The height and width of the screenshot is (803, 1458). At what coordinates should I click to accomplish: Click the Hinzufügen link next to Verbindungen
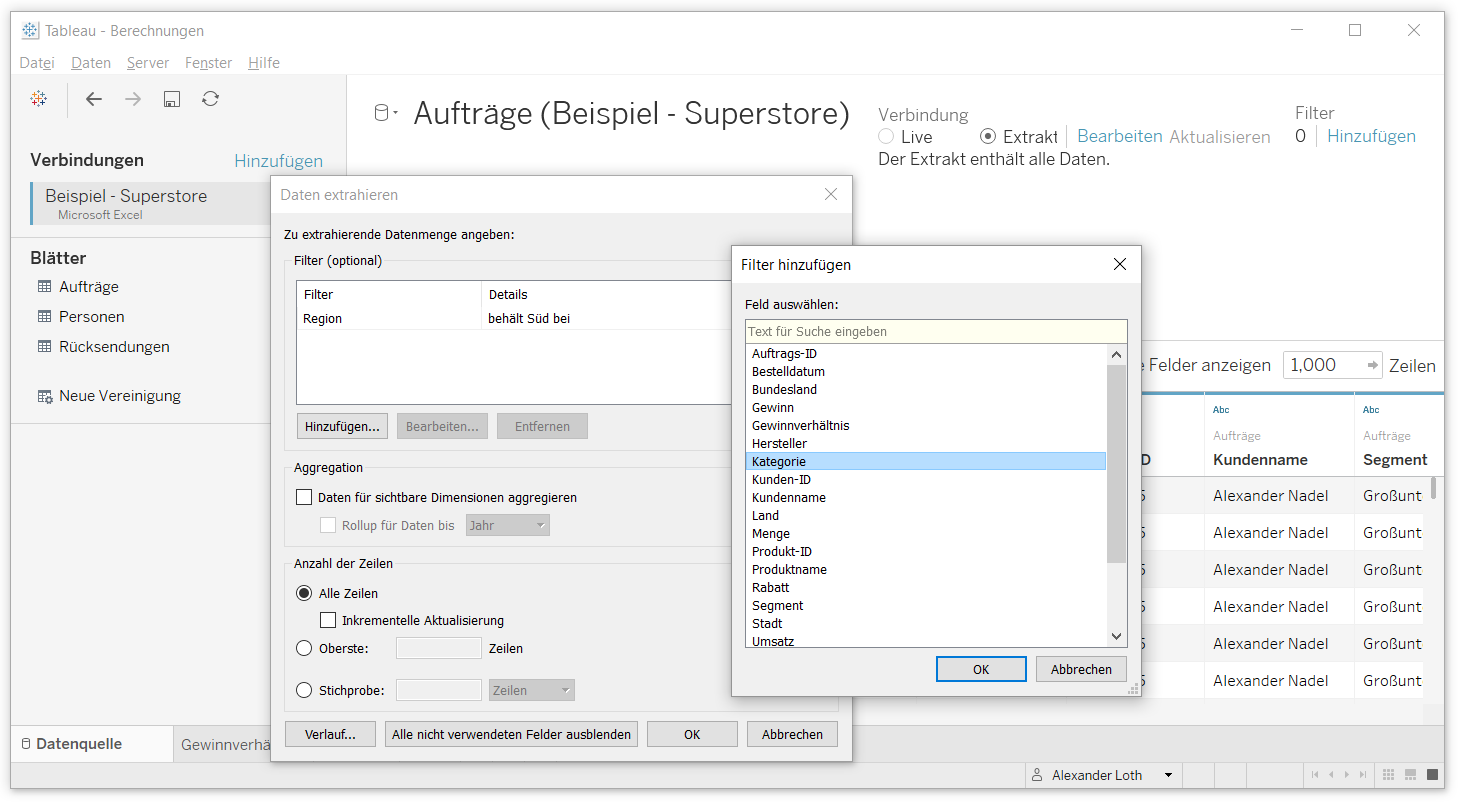pos(278,161)
